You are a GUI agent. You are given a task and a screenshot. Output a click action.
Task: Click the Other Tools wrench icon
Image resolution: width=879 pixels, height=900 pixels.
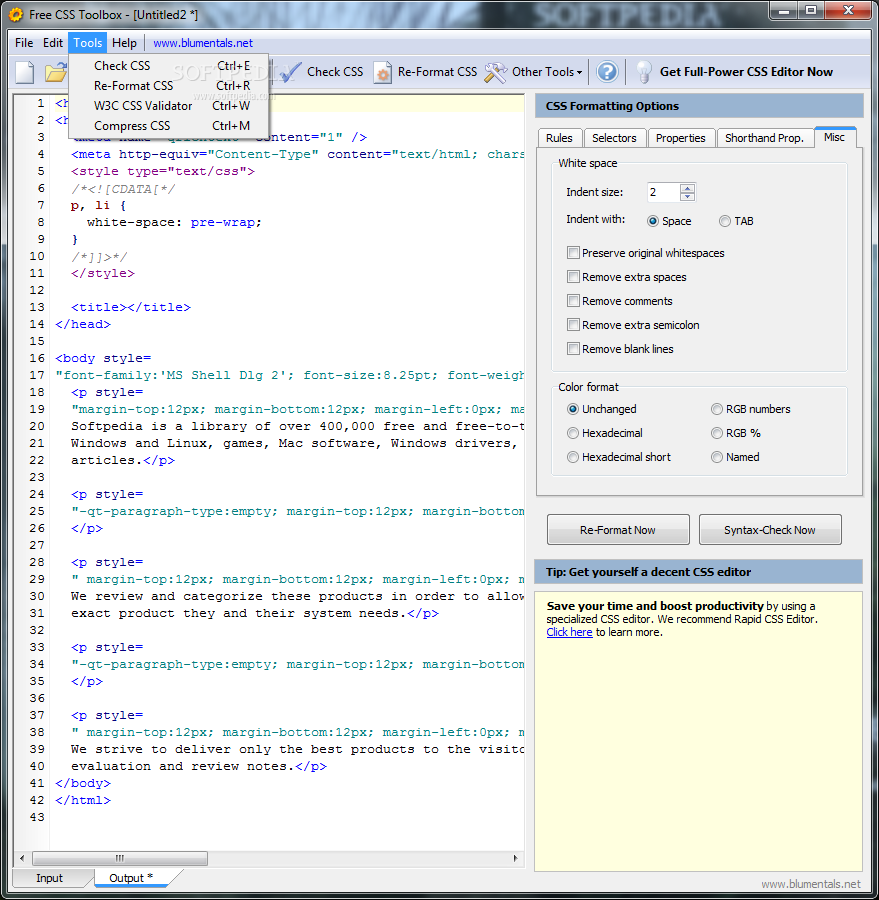(x=495, y=72)
